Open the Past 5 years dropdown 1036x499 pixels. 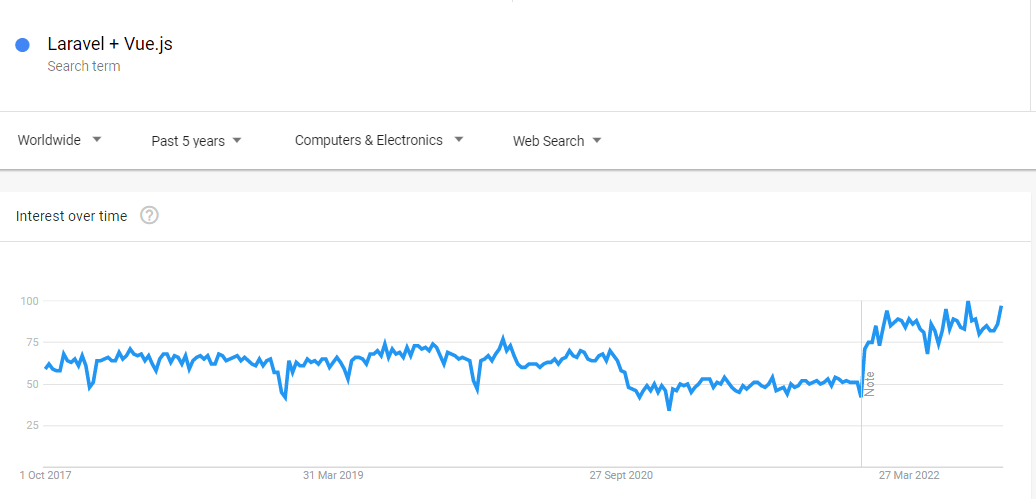196,141
